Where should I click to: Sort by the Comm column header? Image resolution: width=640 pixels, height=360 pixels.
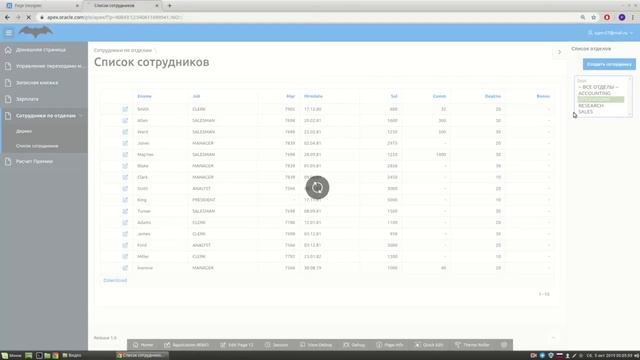tap(439, 96)
